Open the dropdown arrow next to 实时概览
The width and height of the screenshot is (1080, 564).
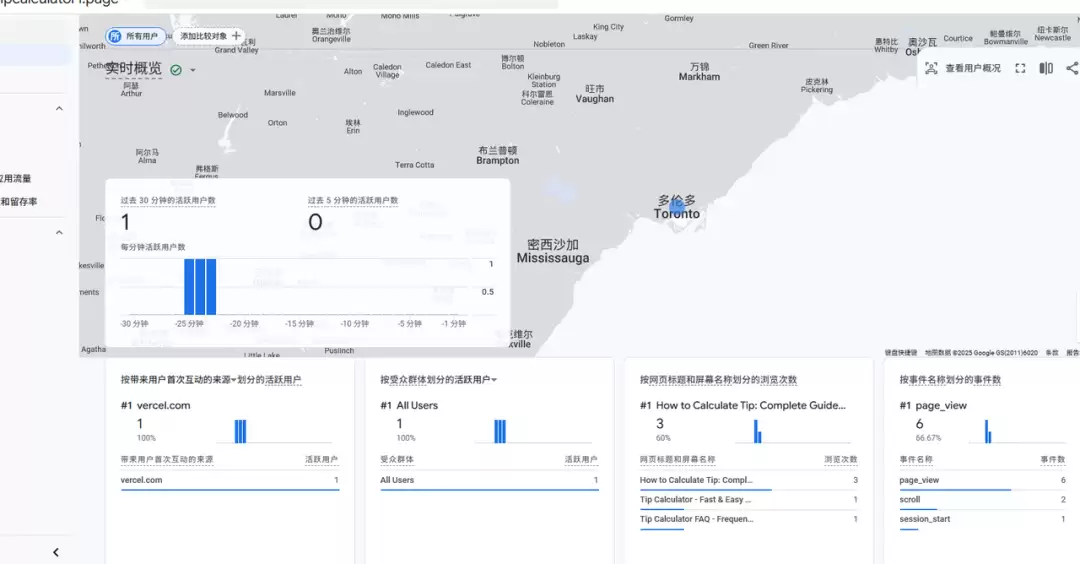coord(193,70)
